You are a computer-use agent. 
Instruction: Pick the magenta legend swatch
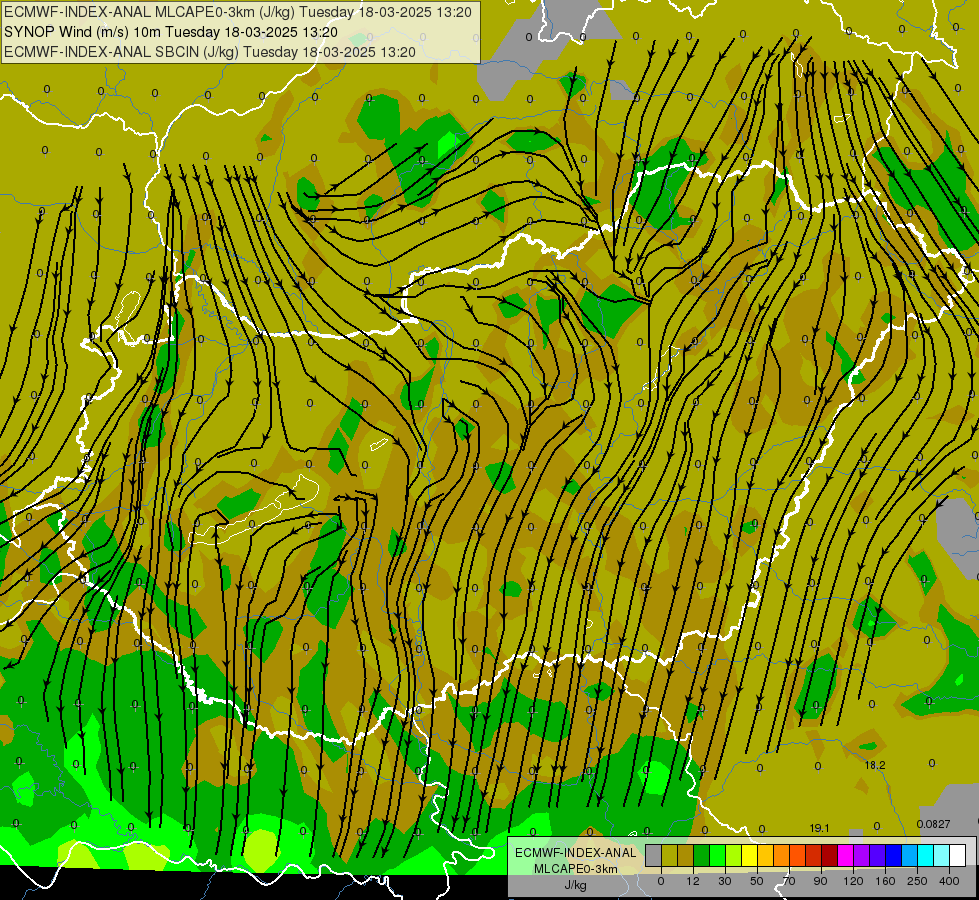coord(845,856)
